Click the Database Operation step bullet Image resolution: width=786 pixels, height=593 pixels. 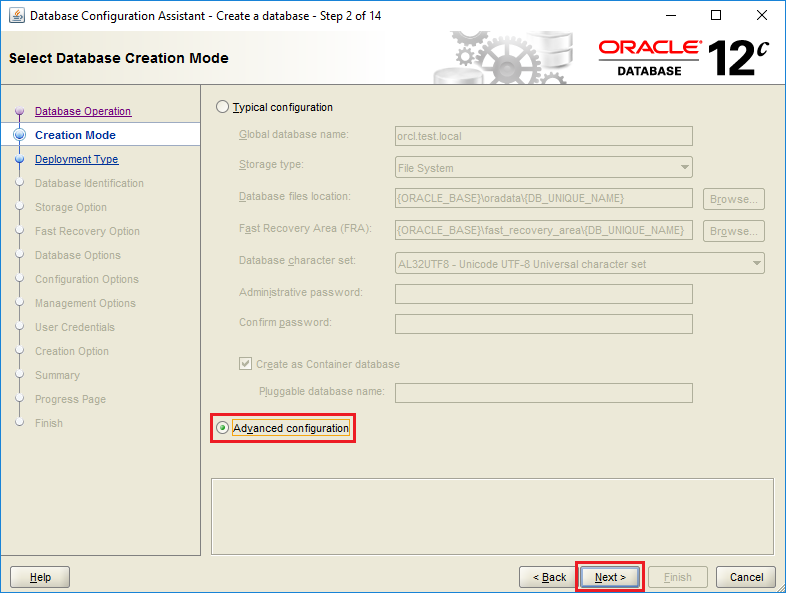point(20,111)
